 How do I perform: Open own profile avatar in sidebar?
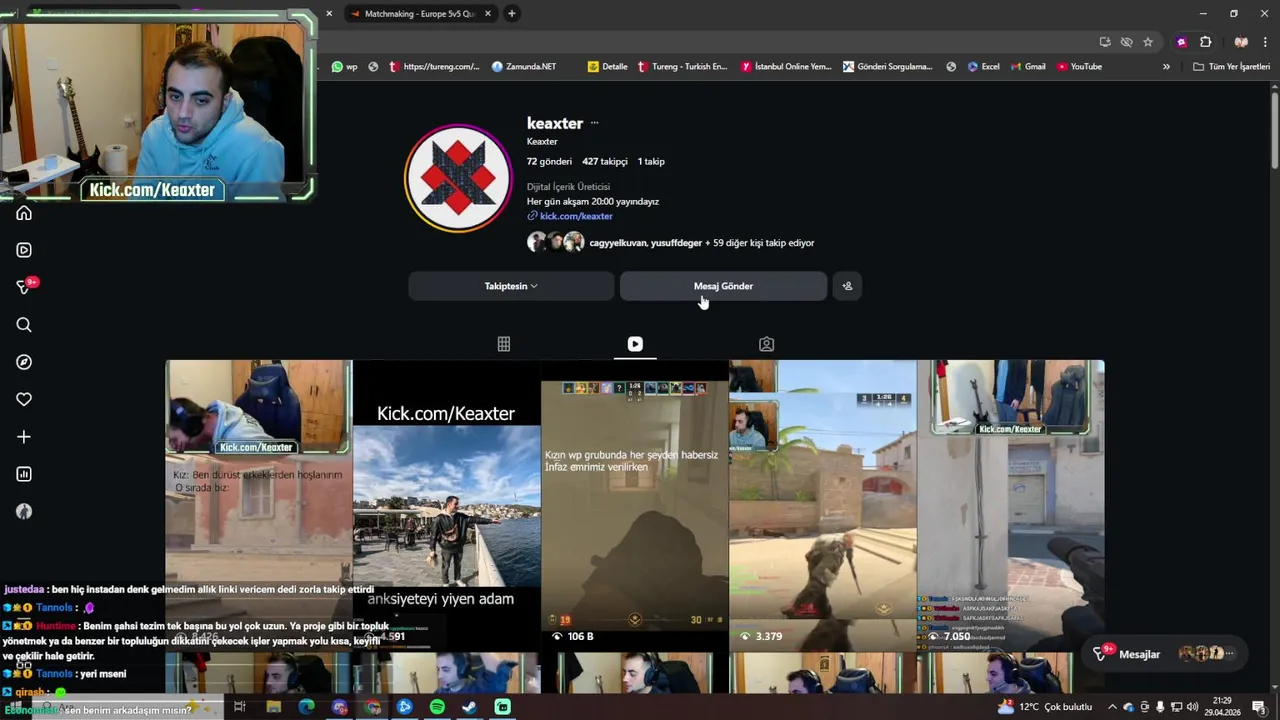coord(24,511)
